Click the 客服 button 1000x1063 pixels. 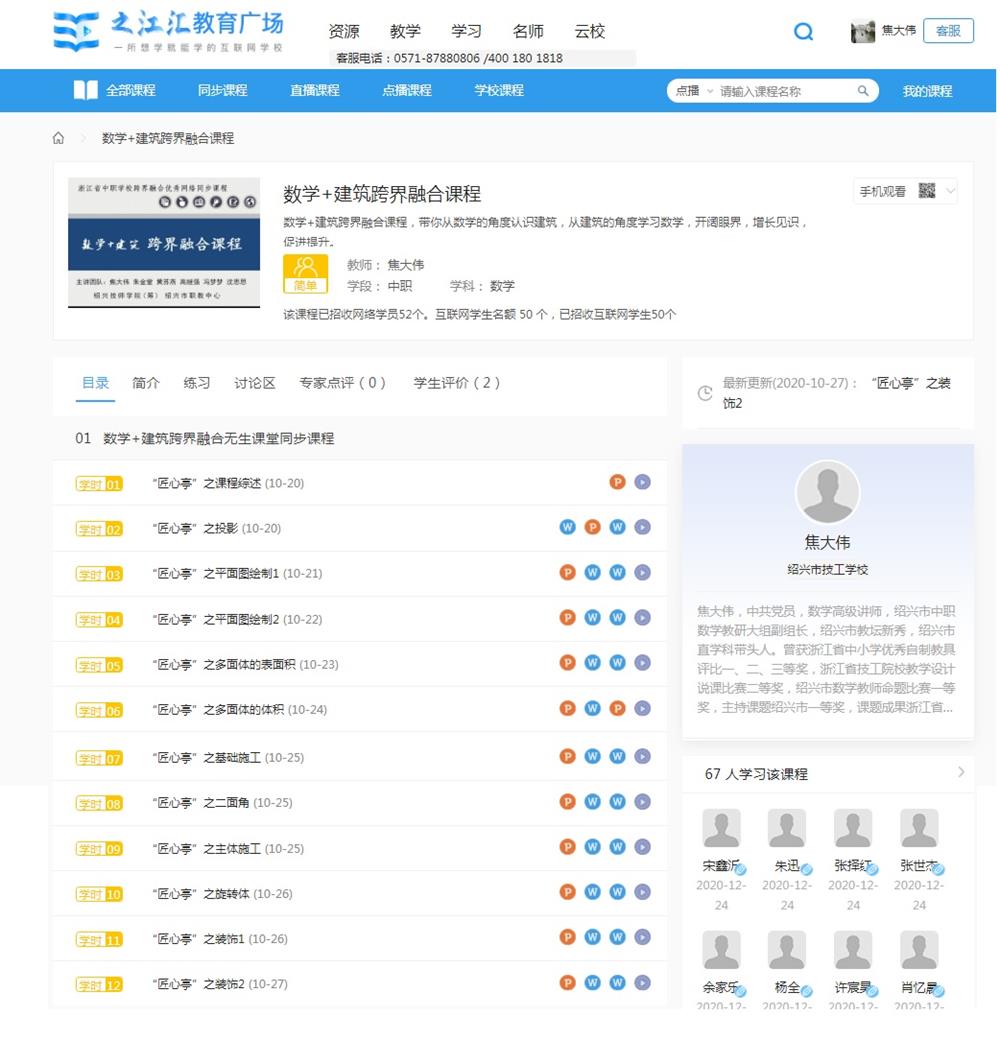coord(947,31)
